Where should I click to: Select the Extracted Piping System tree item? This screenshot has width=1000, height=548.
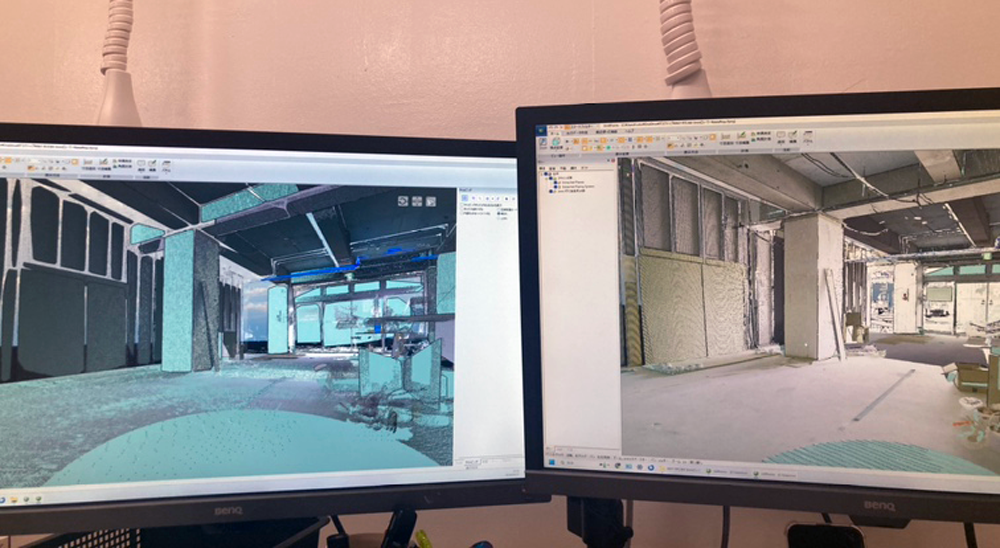click(578, 186)
